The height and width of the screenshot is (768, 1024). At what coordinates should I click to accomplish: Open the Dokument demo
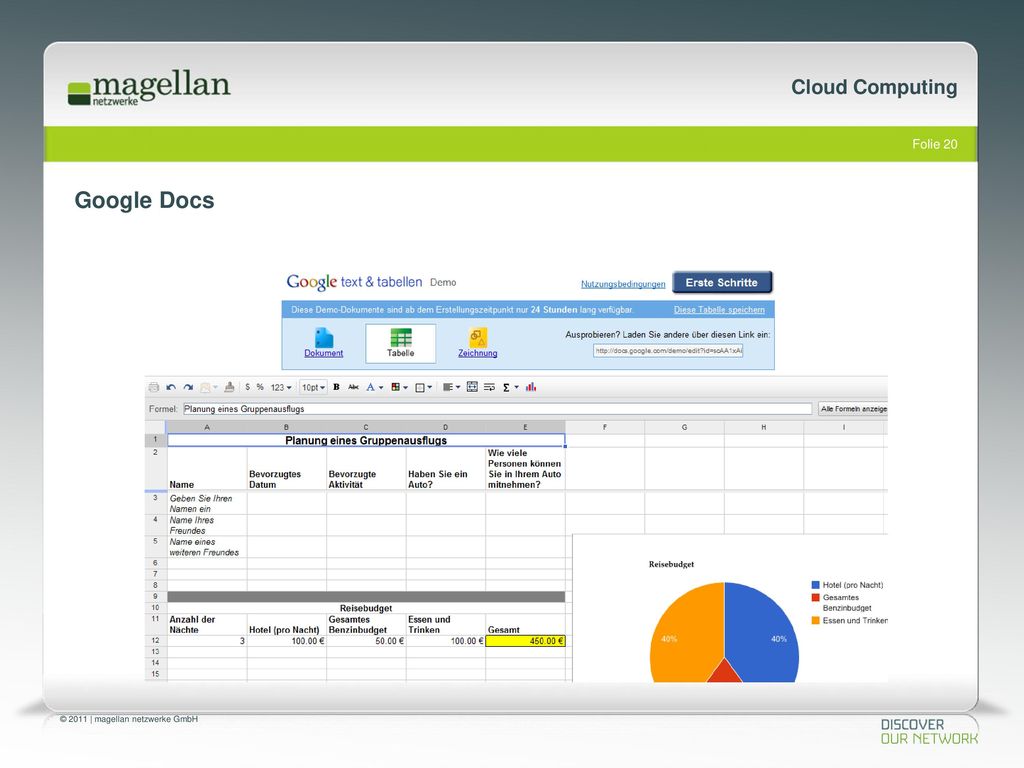point(323,343)
